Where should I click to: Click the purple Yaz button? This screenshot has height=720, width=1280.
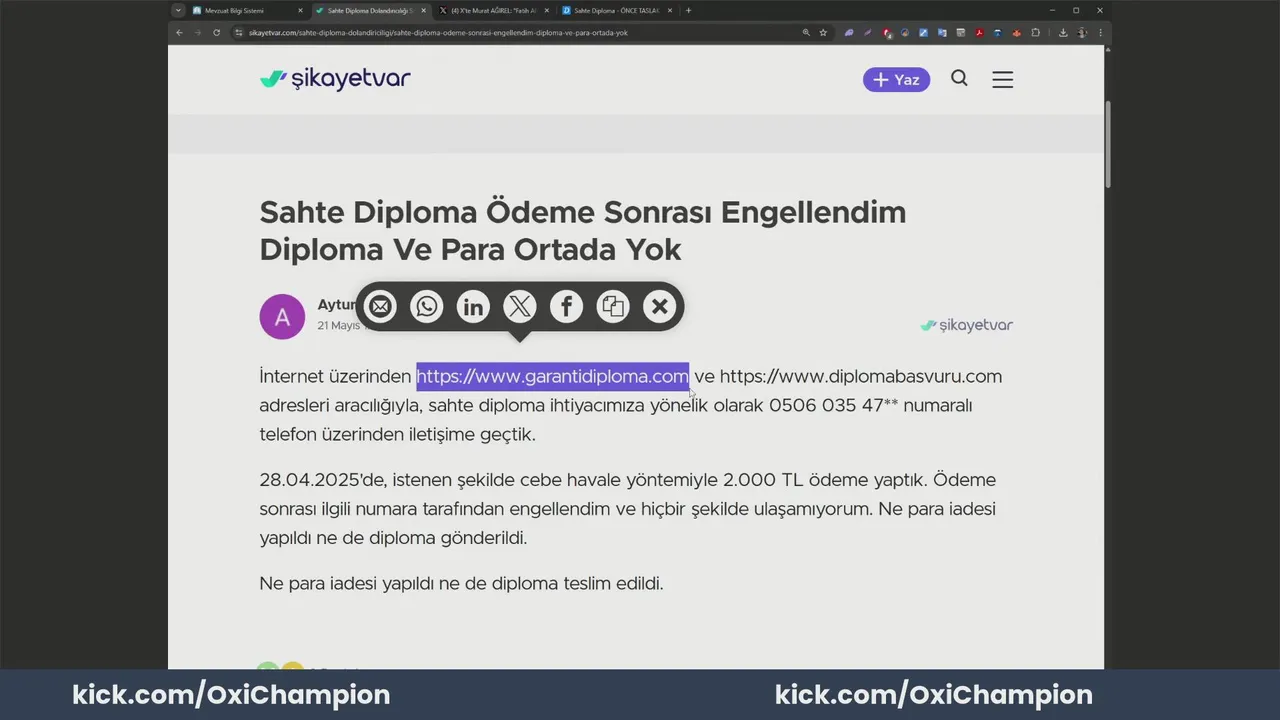(x=896, y=80)
